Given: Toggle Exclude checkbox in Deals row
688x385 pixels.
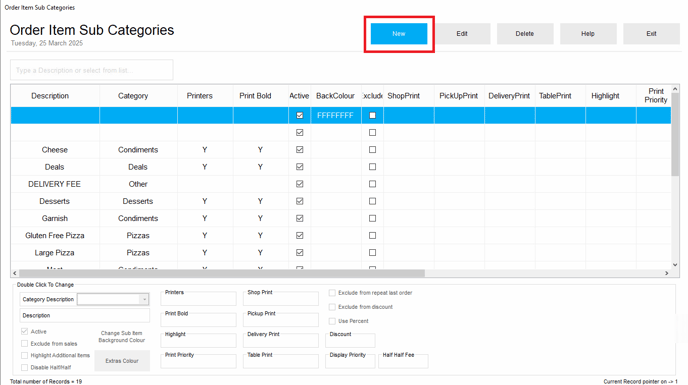Looking at the screenshot, I should 373,167.
